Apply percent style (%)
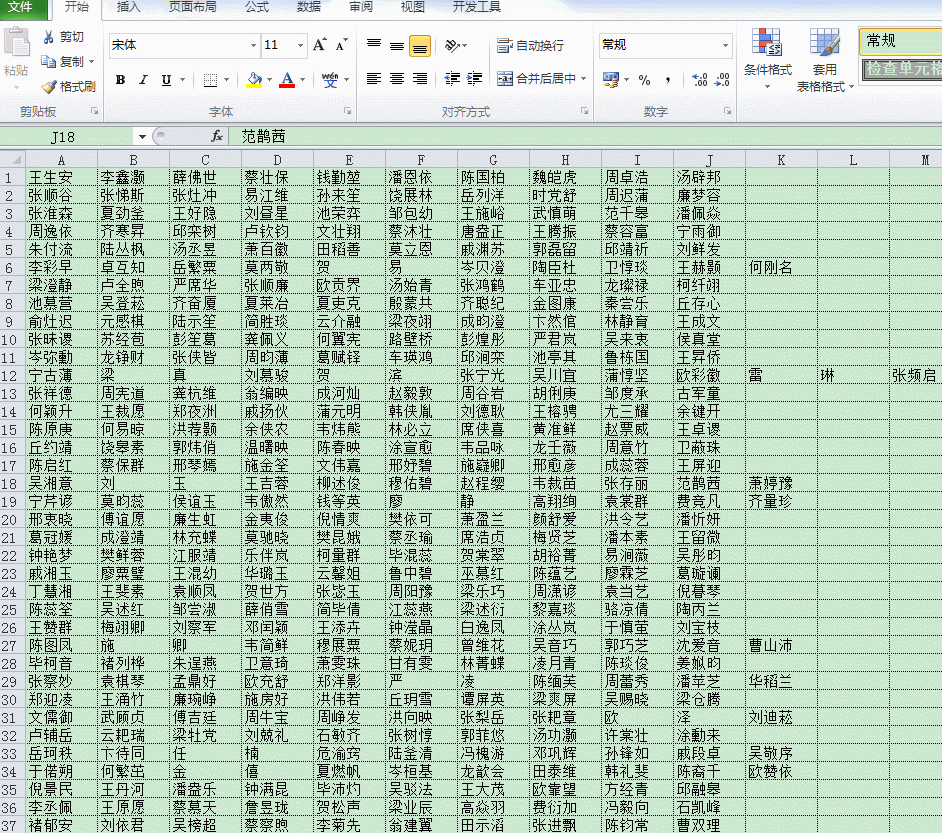Viewport: 942px width, 833px height. (x=645, y=79)
